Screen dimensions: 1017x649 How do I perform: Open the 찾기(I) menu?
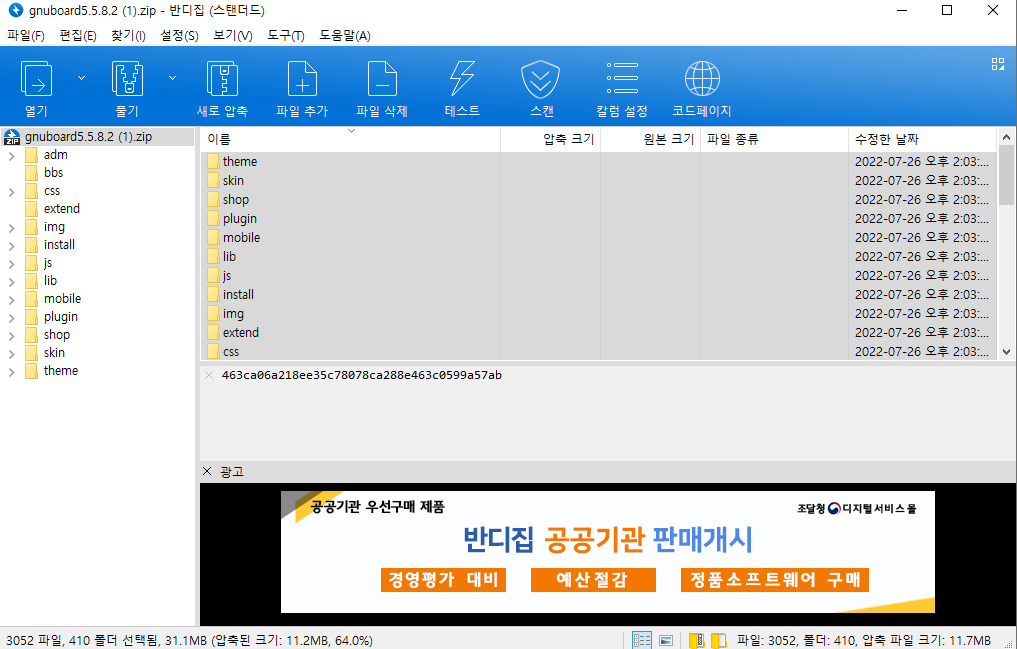128,36
